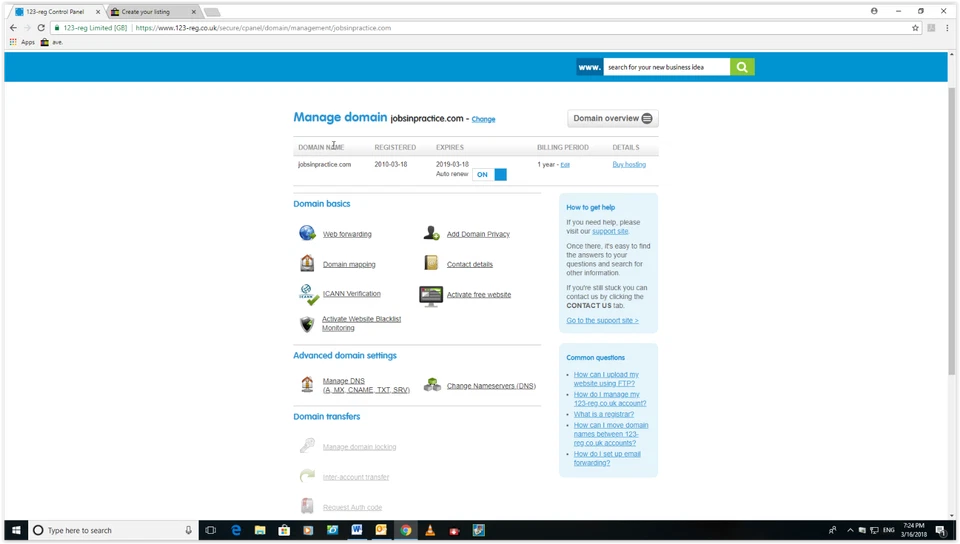Viewport: 960px width, 544px height.
Task: Open Contact details link
Action: point(470,264)
